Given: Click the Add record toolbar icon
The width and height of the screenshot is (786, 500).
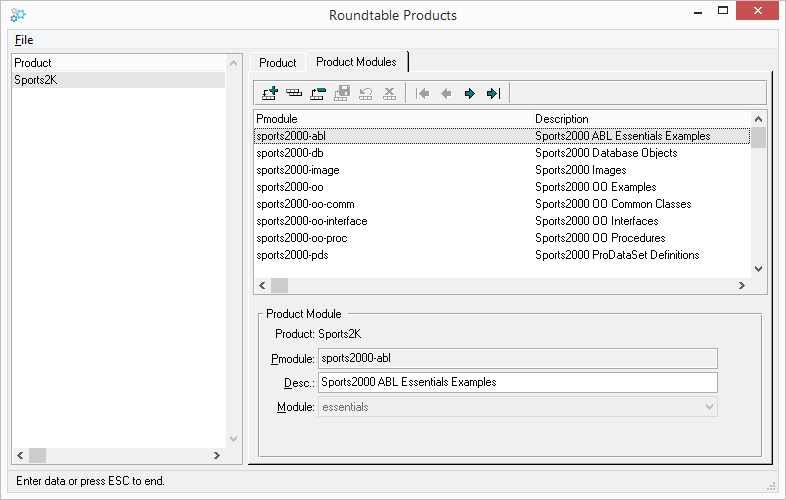Looking at the screenshot, I should tap(270, 93).
